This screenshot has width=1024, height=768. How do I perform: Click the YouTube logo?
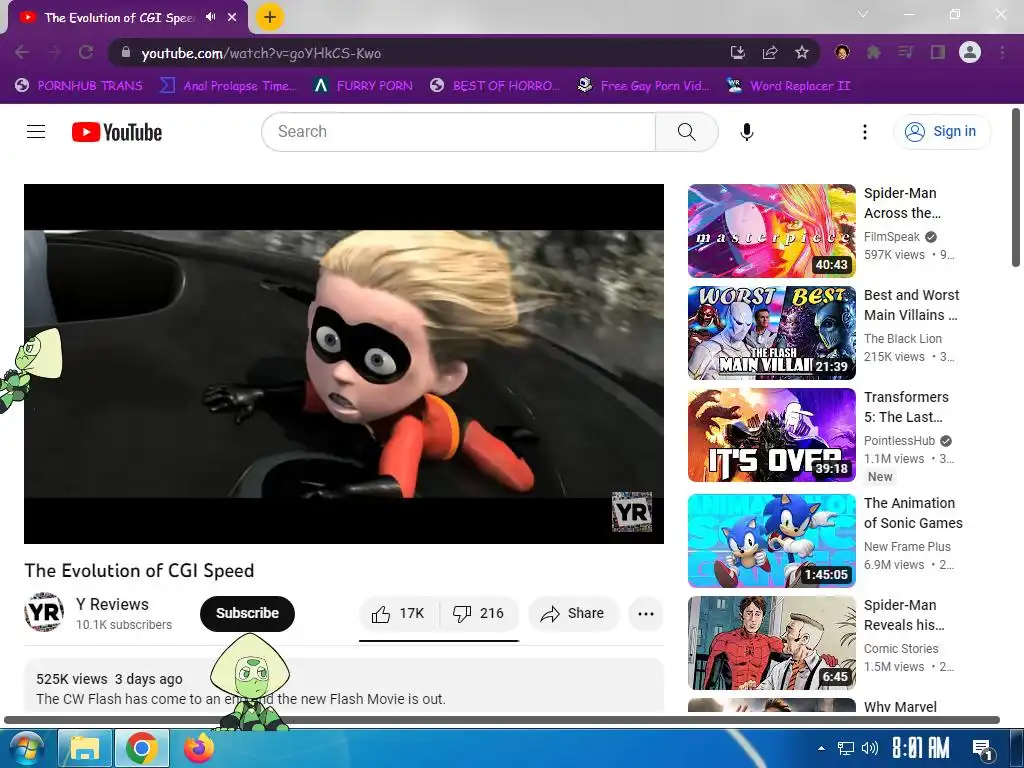click(117, 132)
